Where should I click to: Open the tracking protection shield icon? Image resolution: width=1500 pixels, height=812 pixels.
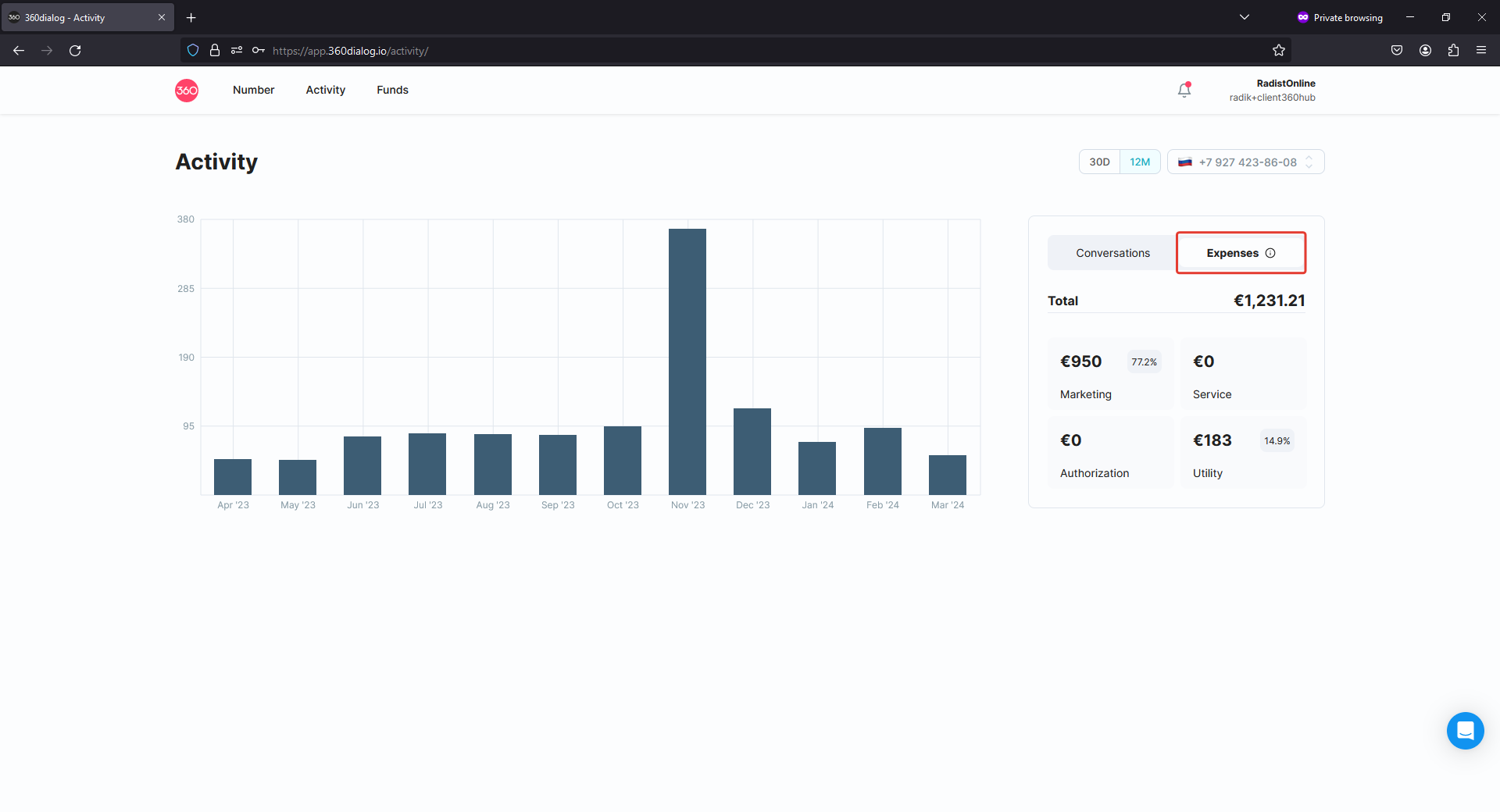pyautogui.click(x=193, y=51)
